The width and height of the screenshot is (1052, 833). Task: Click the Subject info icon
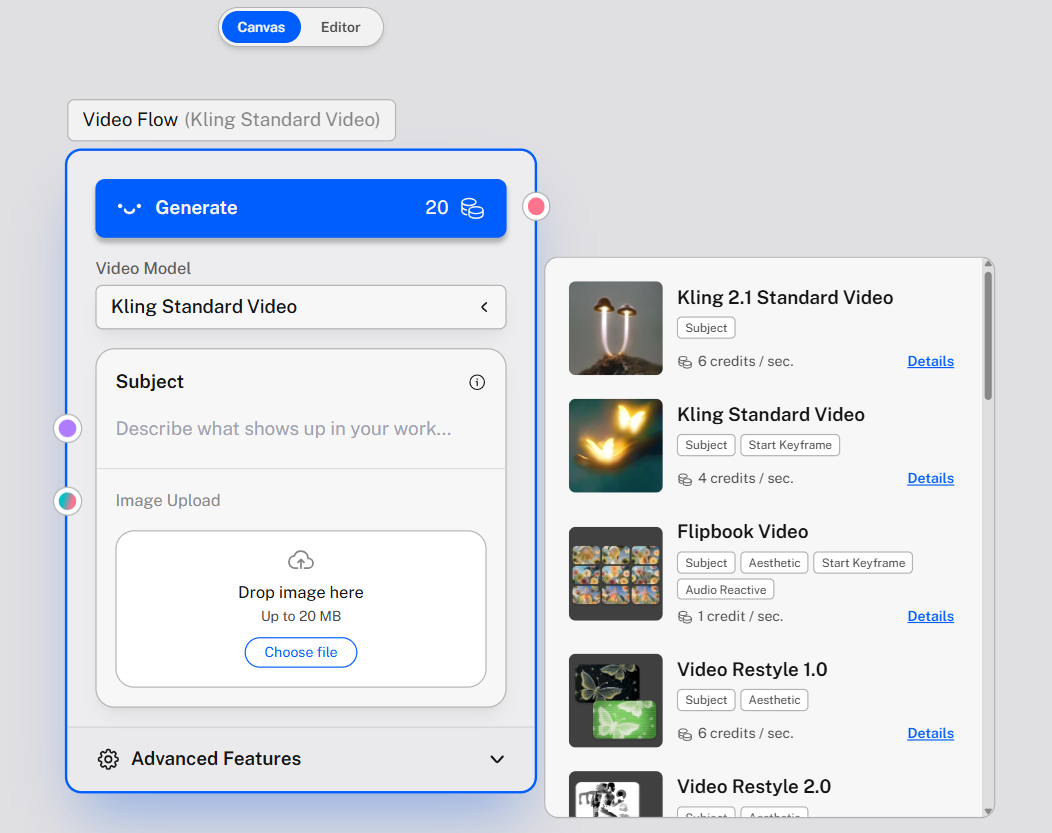coord(477,382)
